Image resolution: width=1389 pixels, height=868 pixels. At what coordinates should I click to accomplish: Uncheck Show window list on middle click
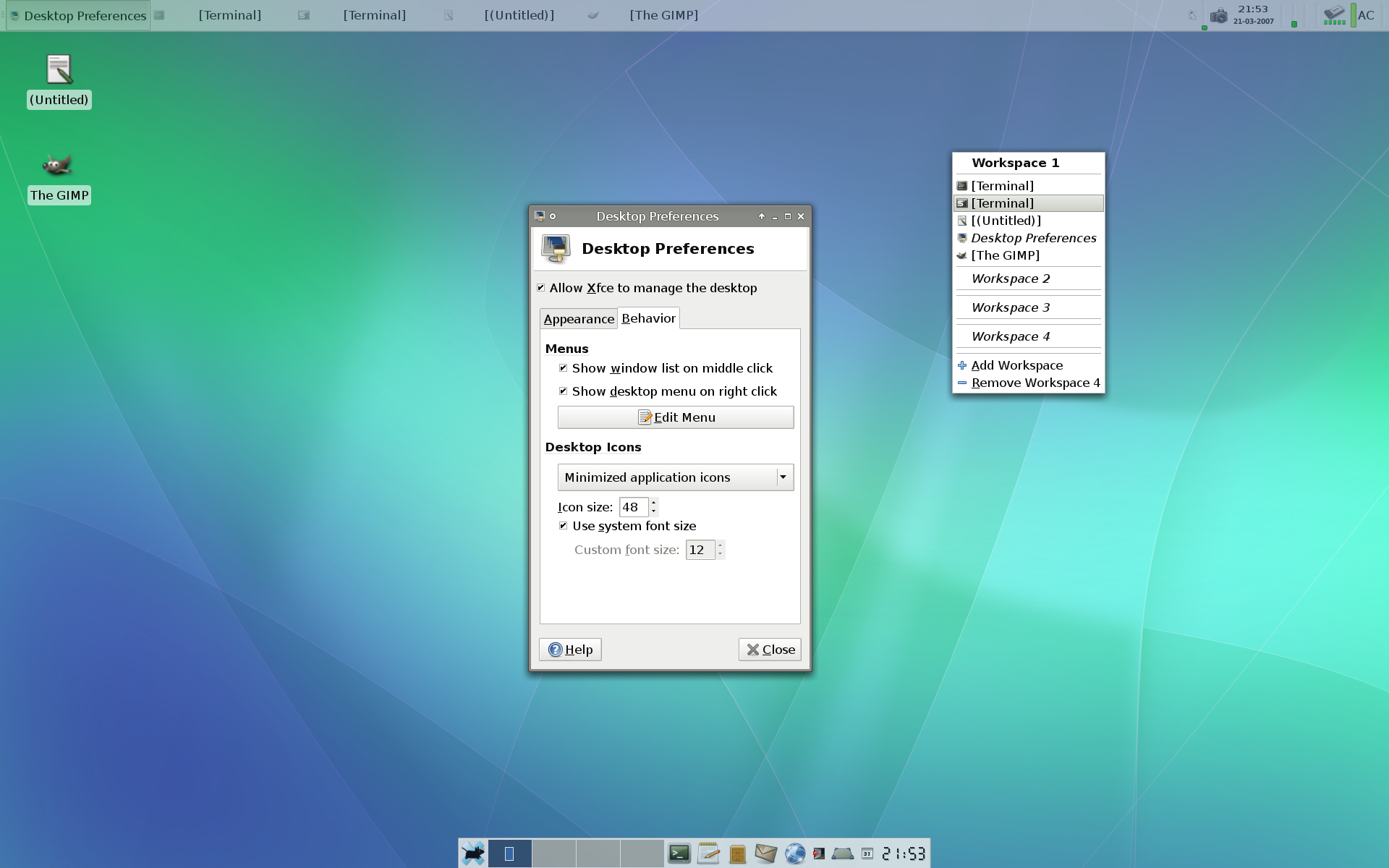(564, 368)
